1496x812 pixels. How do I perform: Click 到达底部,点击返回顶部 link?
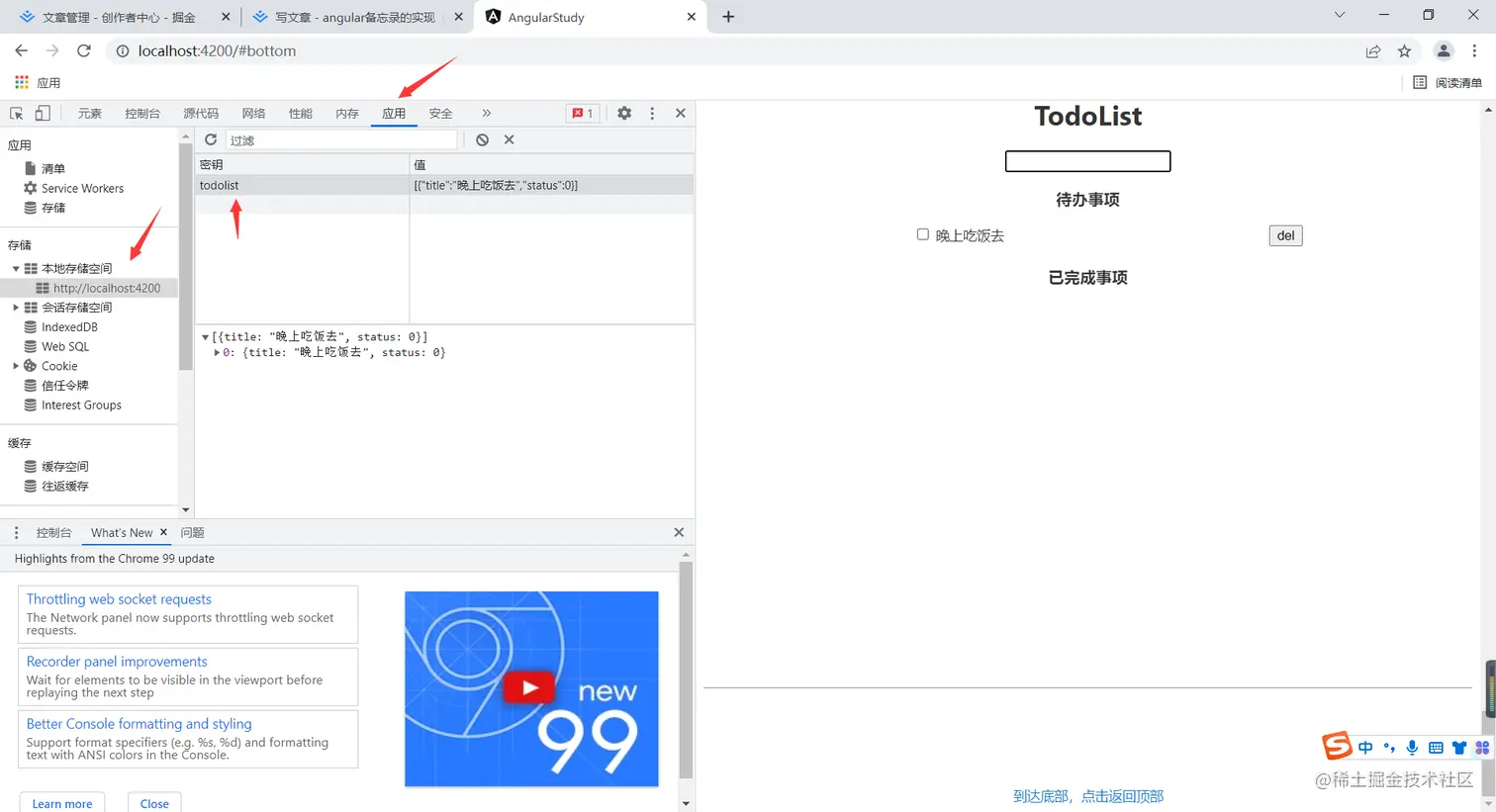[x=1088, y=796]
